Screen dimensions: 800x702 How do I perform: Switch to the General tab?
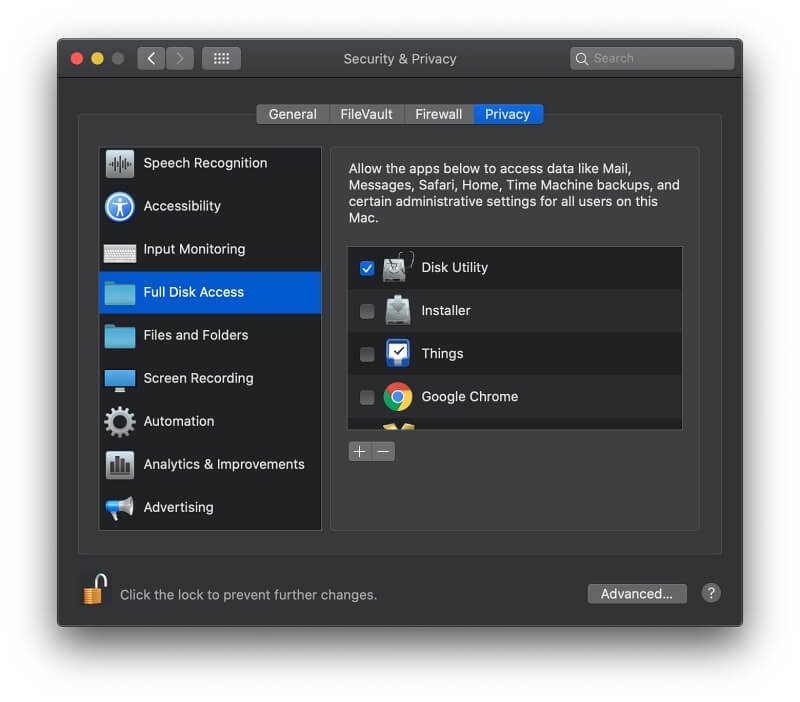293,114
